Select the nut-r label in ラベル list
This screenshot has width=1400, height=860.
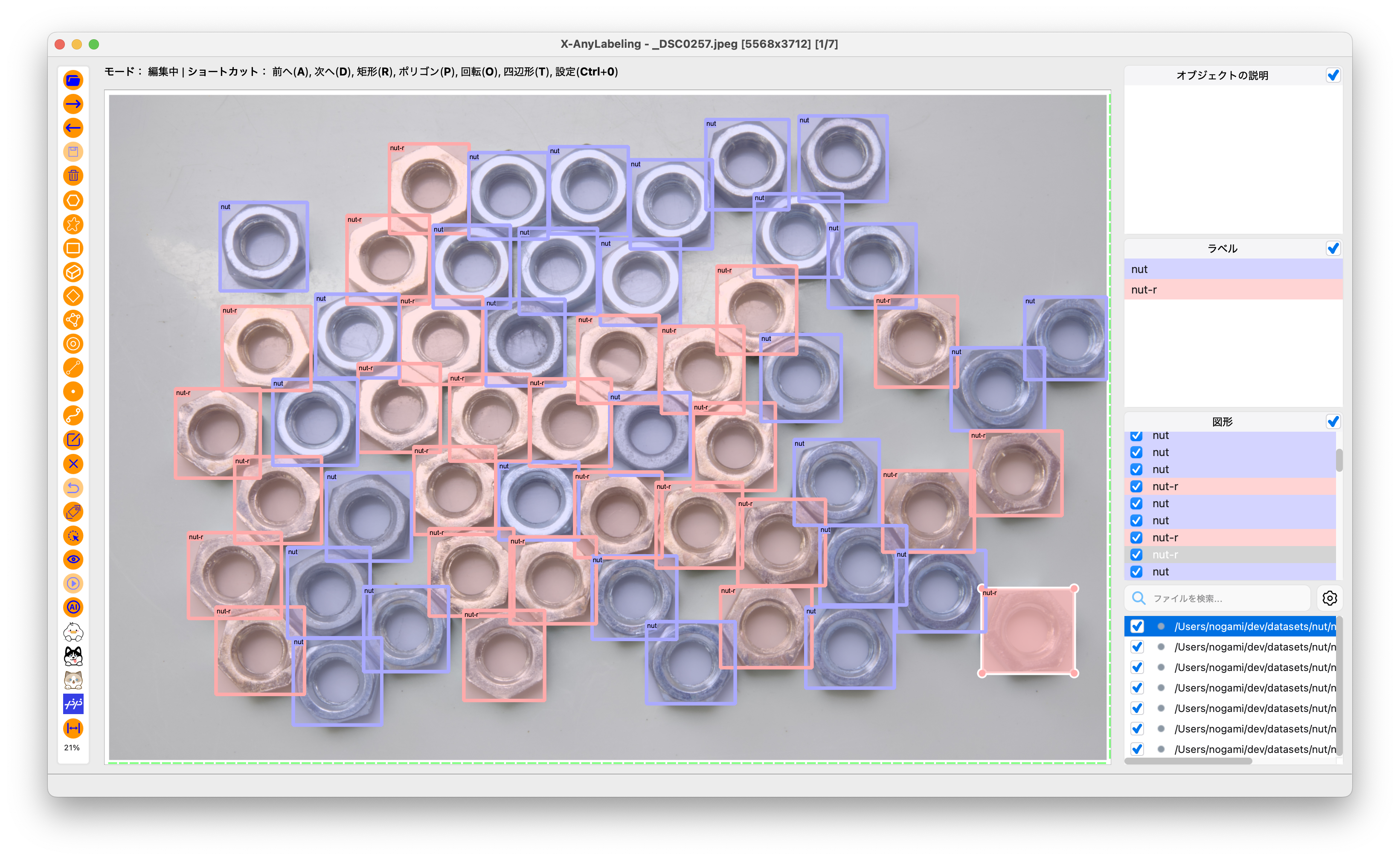tap(1233, 290)
